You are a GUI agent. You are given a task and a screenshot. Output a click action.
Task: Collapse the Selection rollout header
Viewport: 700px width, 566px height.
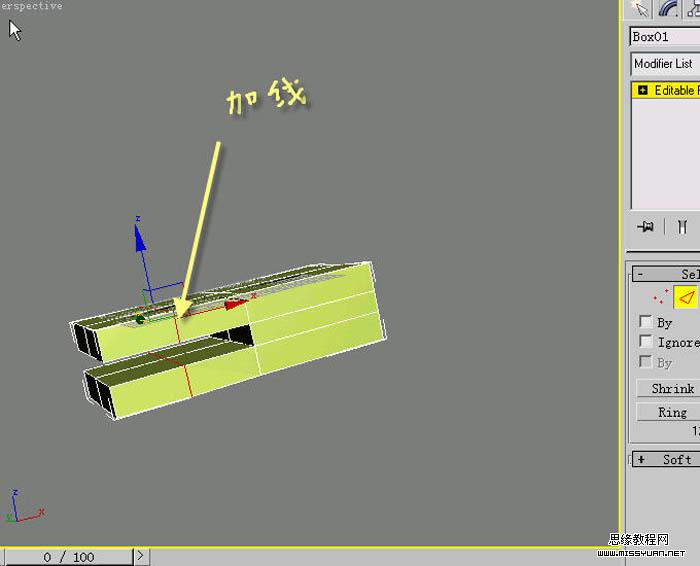tap(666, 274)
